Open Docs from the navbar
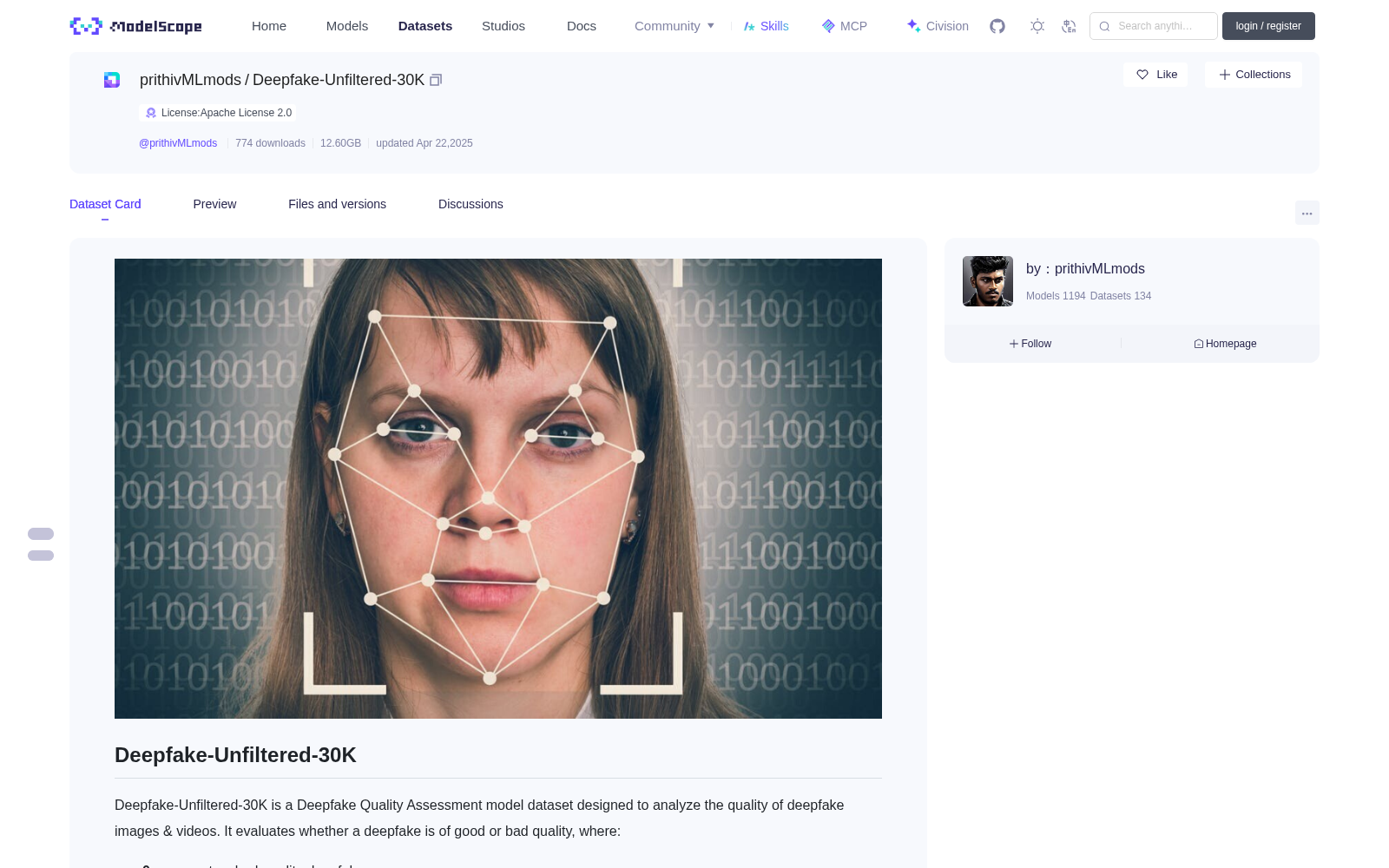This screenshot has height=868, width=1389. point(582,26)
